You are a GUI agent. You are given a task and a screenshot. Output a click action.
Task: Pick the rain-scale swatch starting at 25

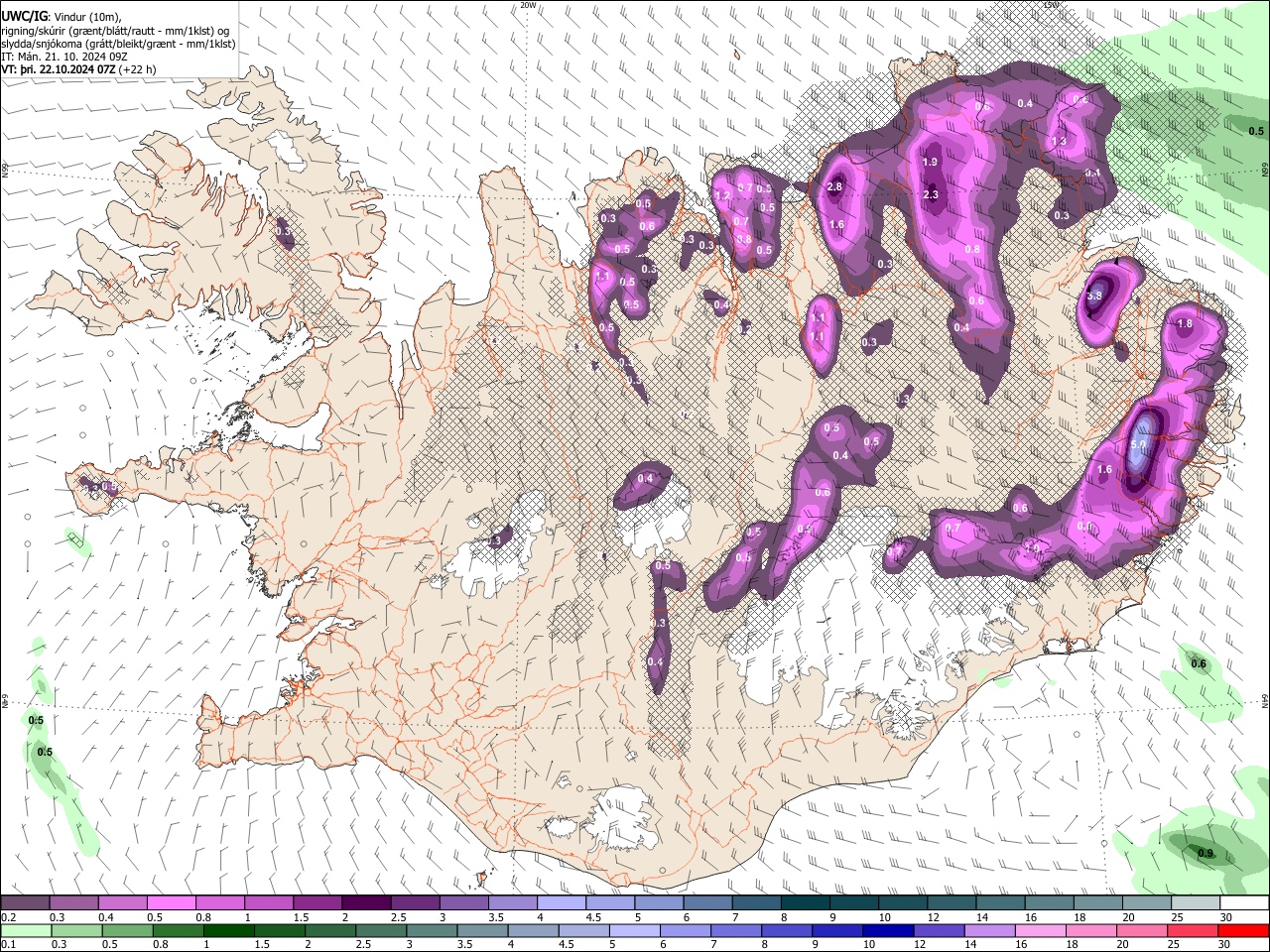click(1192, 930)
